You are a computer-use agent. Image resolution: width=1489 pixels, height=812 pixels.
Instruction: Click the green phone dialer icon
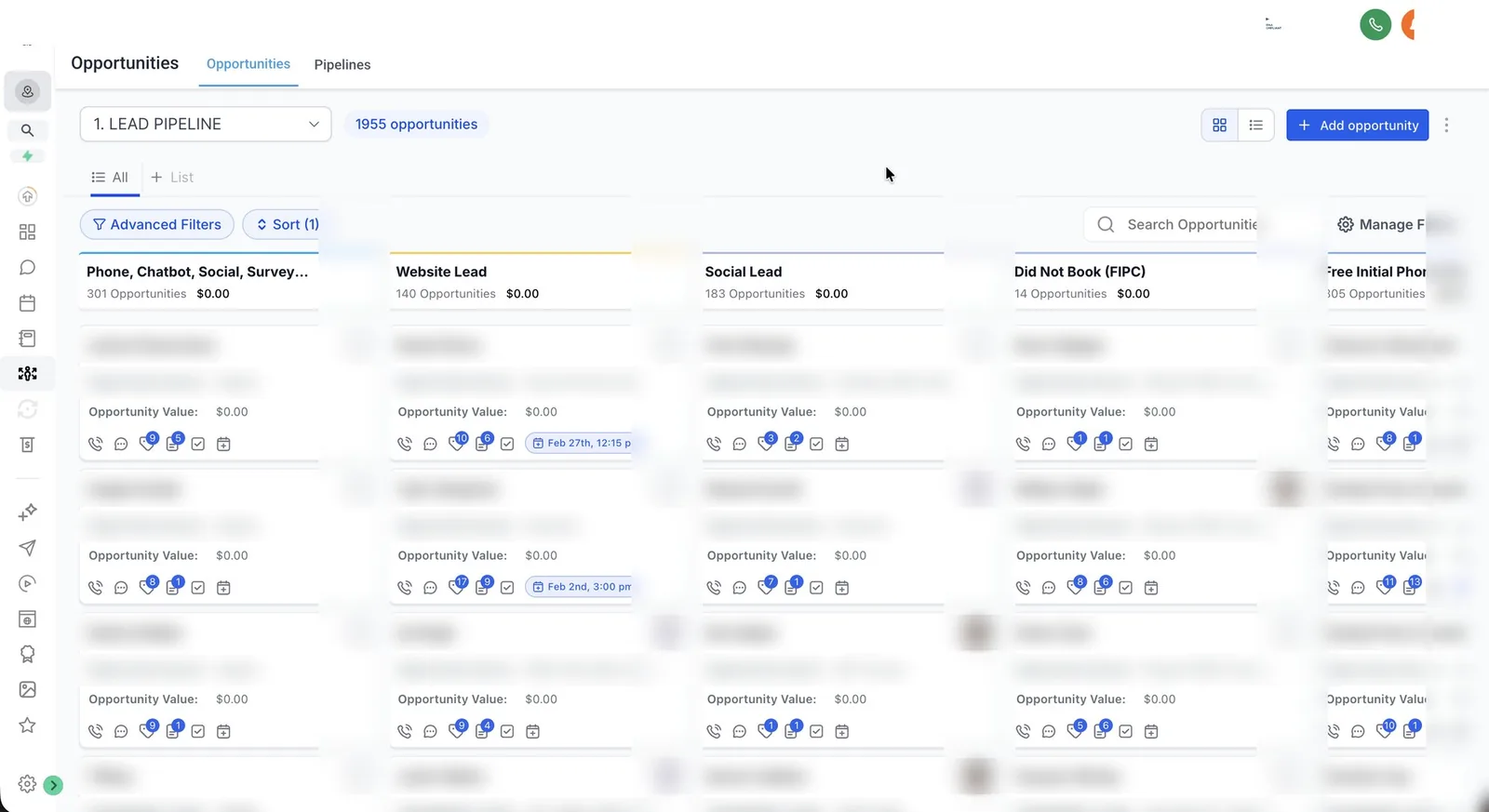coord(1375,25)
